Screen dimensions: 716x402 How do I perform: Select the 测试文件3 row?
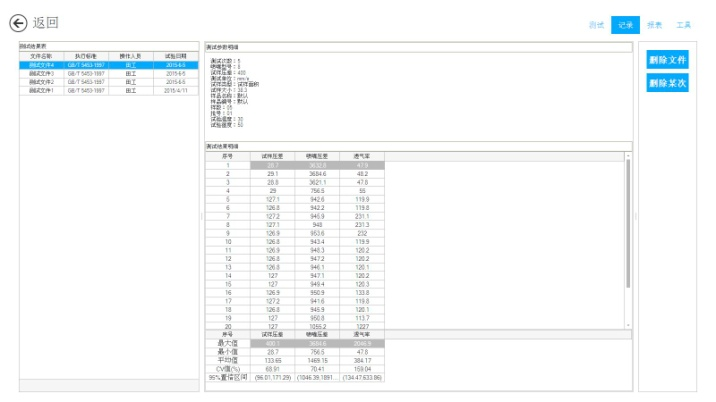(40, 73)
